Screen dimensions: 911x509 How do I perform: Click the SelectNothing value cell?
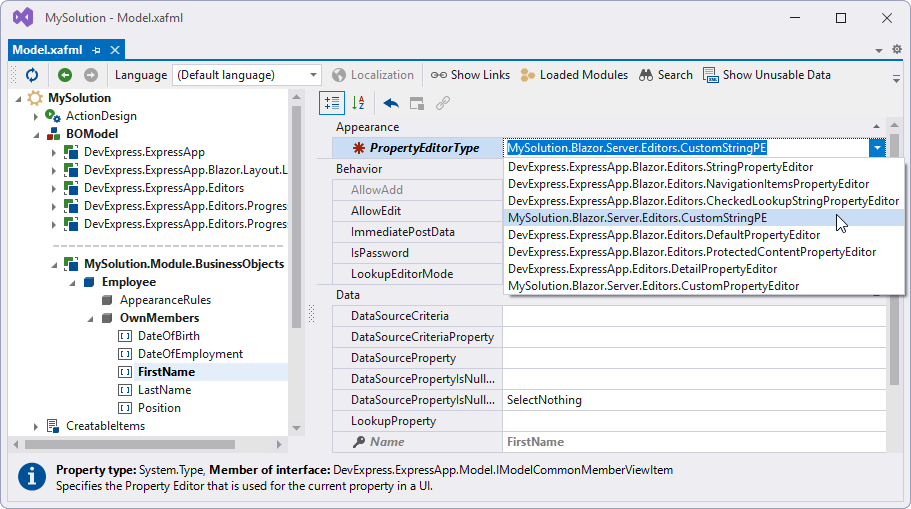(x=694, y=400)
